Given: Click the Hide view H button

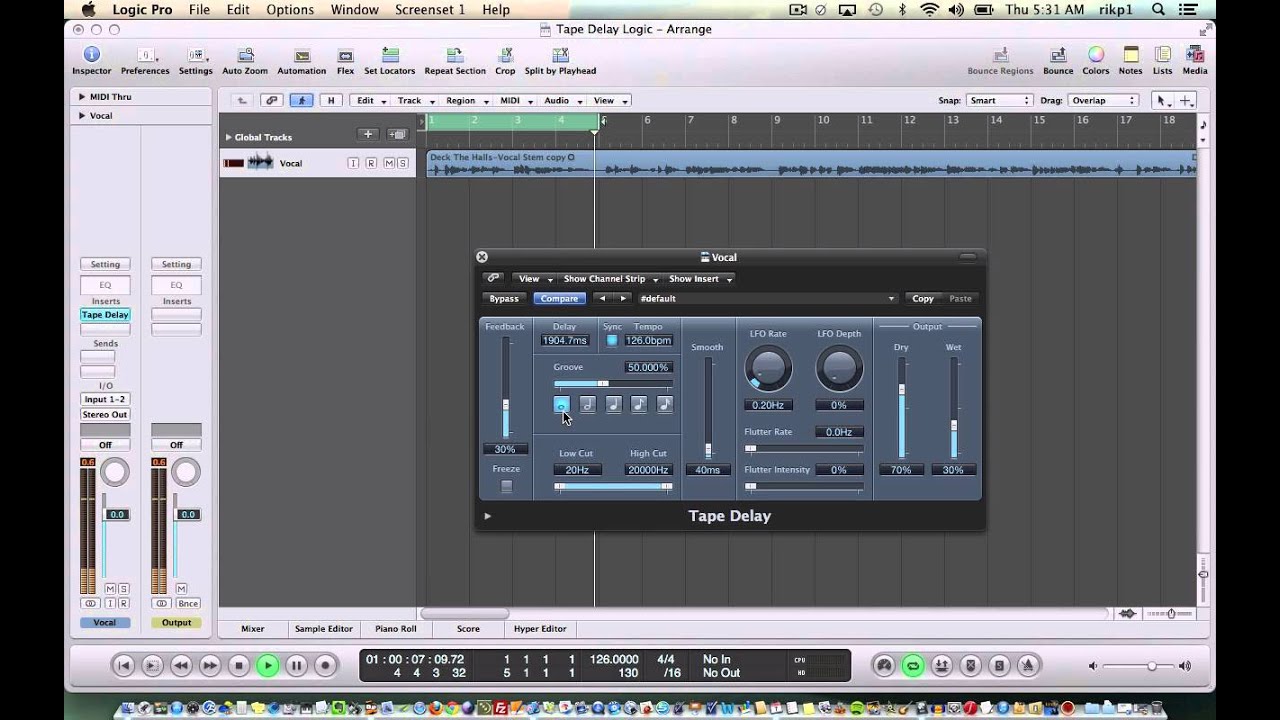Looking at the screenshot, I should pyautogui.click(x=331, y=100).
